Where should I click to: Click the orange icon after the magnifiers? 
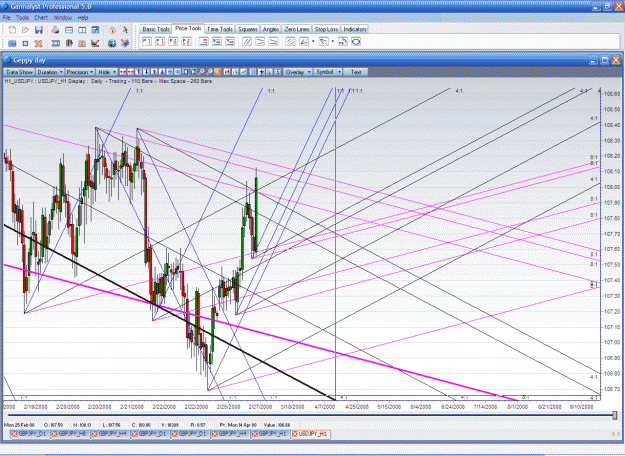(218, 72)
